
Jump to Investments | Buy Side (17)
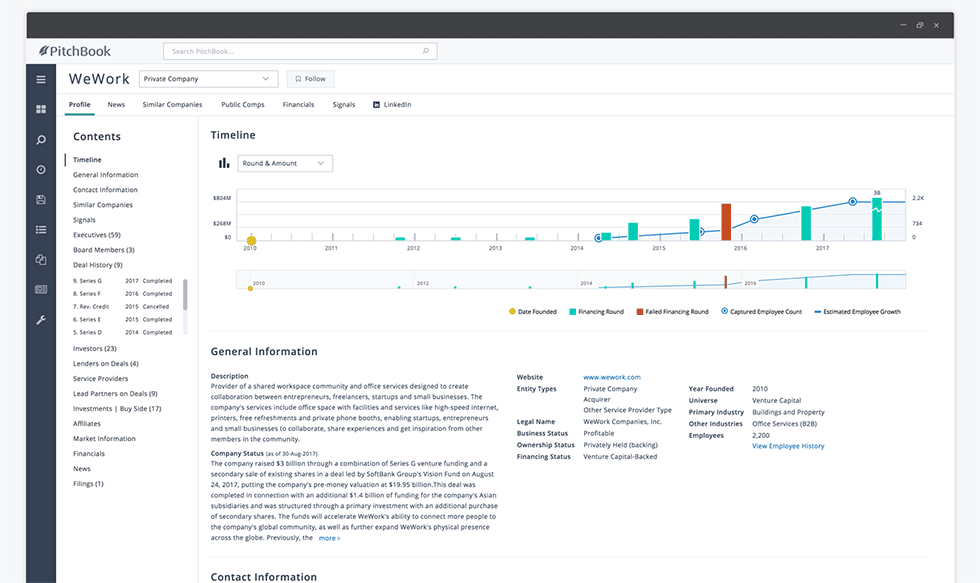tap(117, 409)
